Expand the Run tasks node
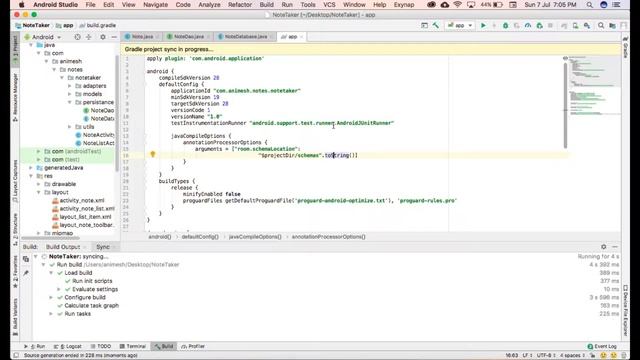 pos(51,313)
